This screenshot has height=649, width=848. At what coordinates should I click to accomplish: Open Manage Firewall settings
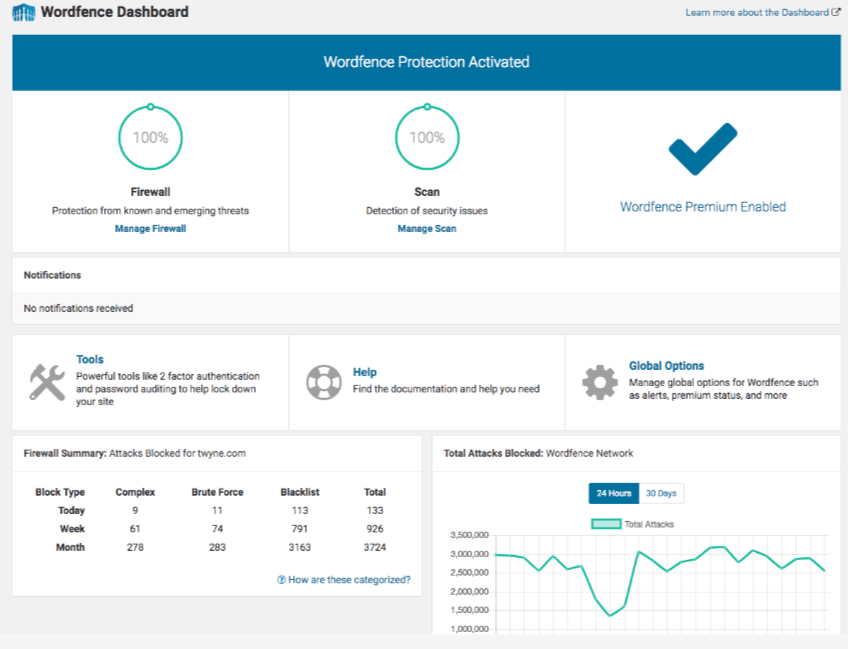[x=150, y=228]
